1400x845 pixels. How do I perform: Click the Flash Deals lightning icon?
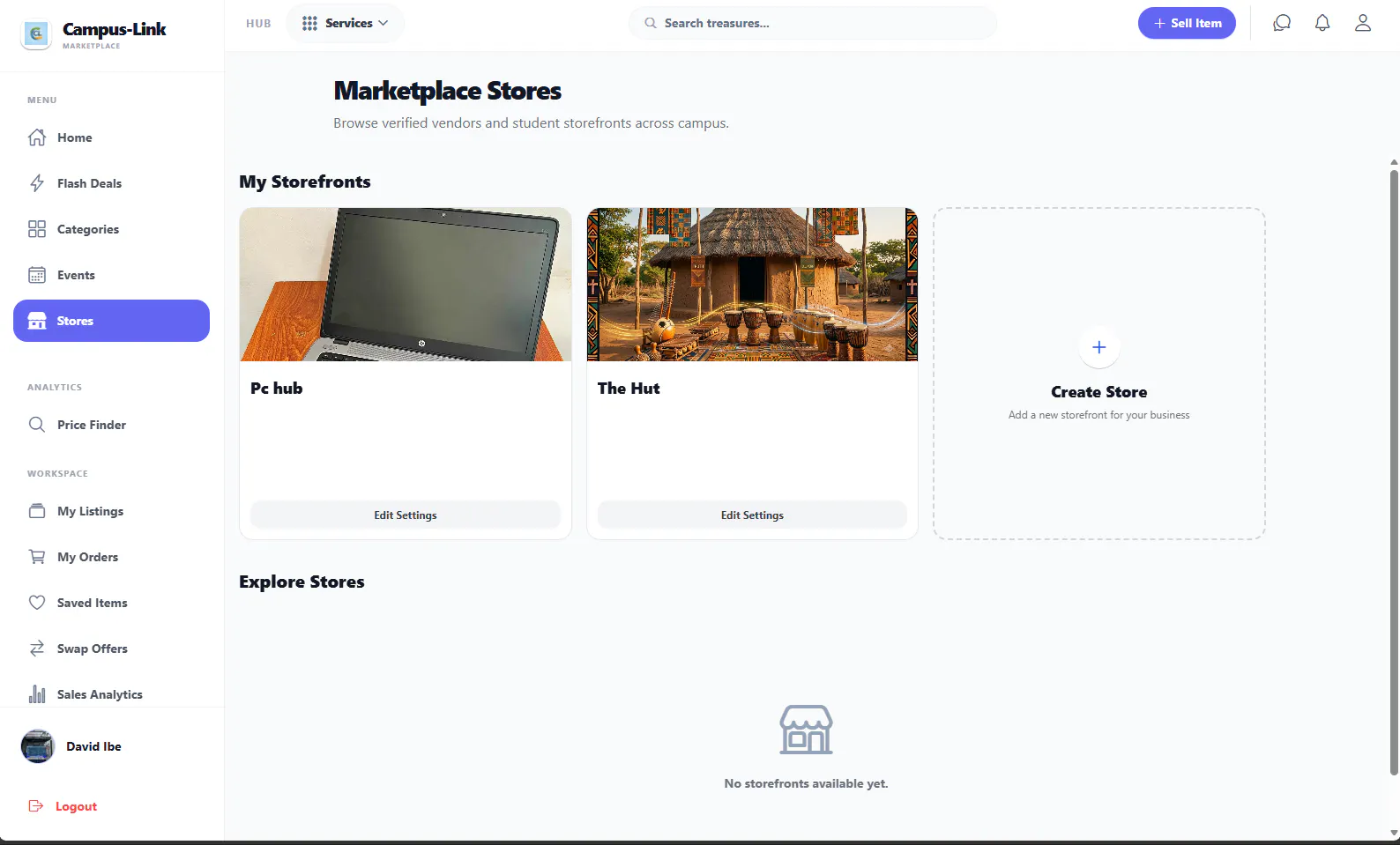tap(37, 183)
